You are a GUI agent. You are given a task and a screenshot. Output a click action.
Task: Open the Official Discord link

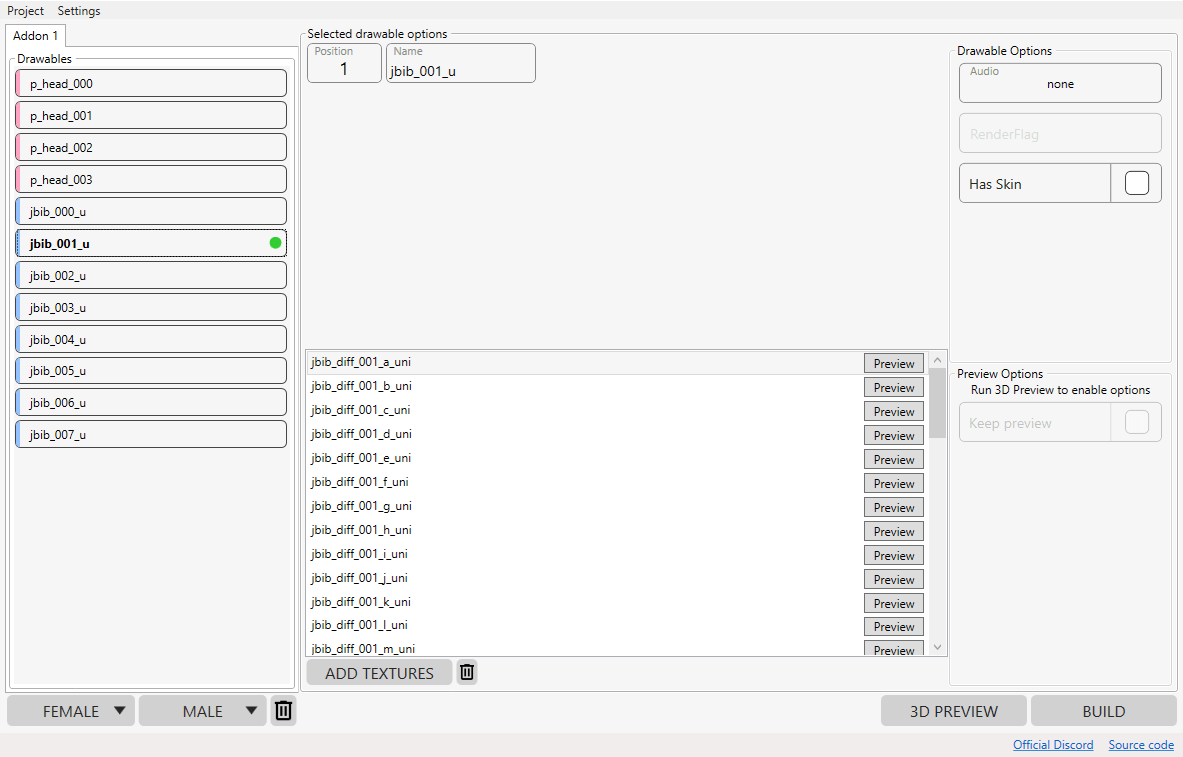pyautogui.click(x=1052, y=745)
